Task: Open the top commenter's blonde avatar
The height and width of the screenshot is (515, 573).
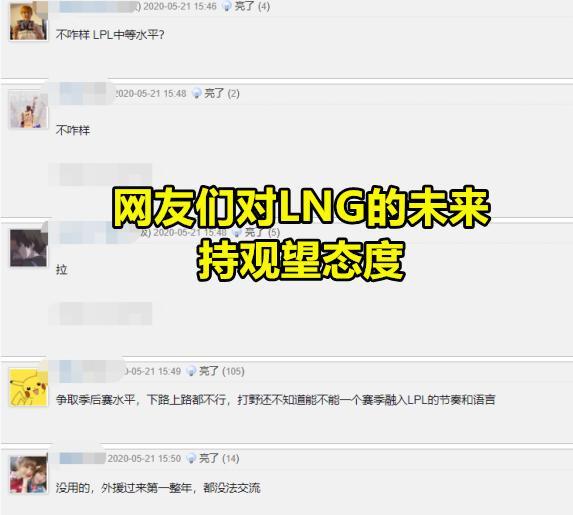Action: tap(29, 21)
